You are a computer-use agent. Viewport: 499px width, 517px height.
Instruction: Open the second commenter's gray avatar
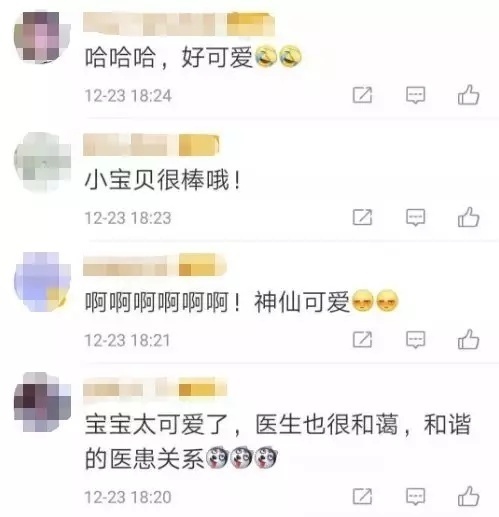tap(42, 162)
